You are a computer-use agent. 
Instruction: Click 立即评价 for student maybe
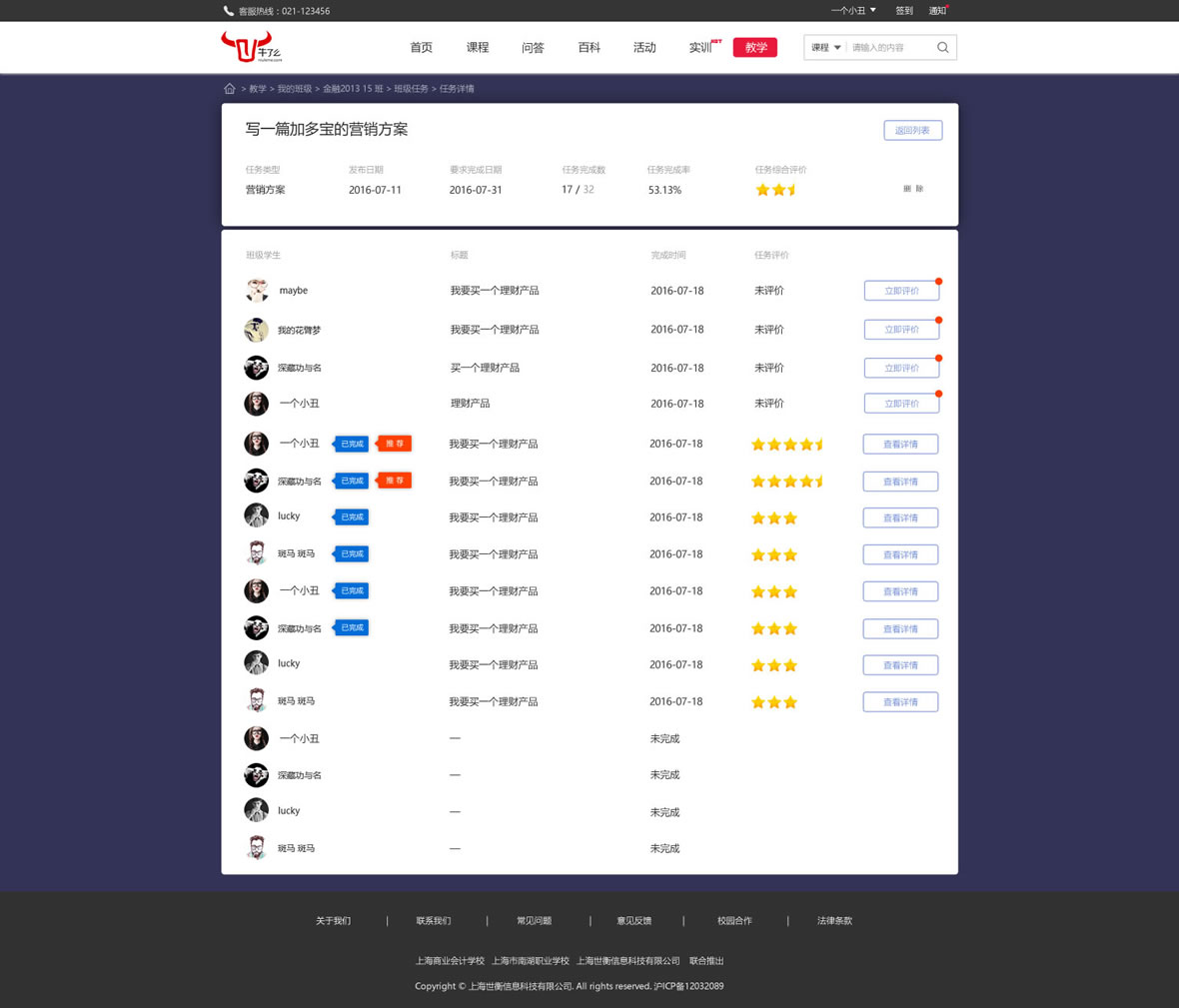coord(901,291)
